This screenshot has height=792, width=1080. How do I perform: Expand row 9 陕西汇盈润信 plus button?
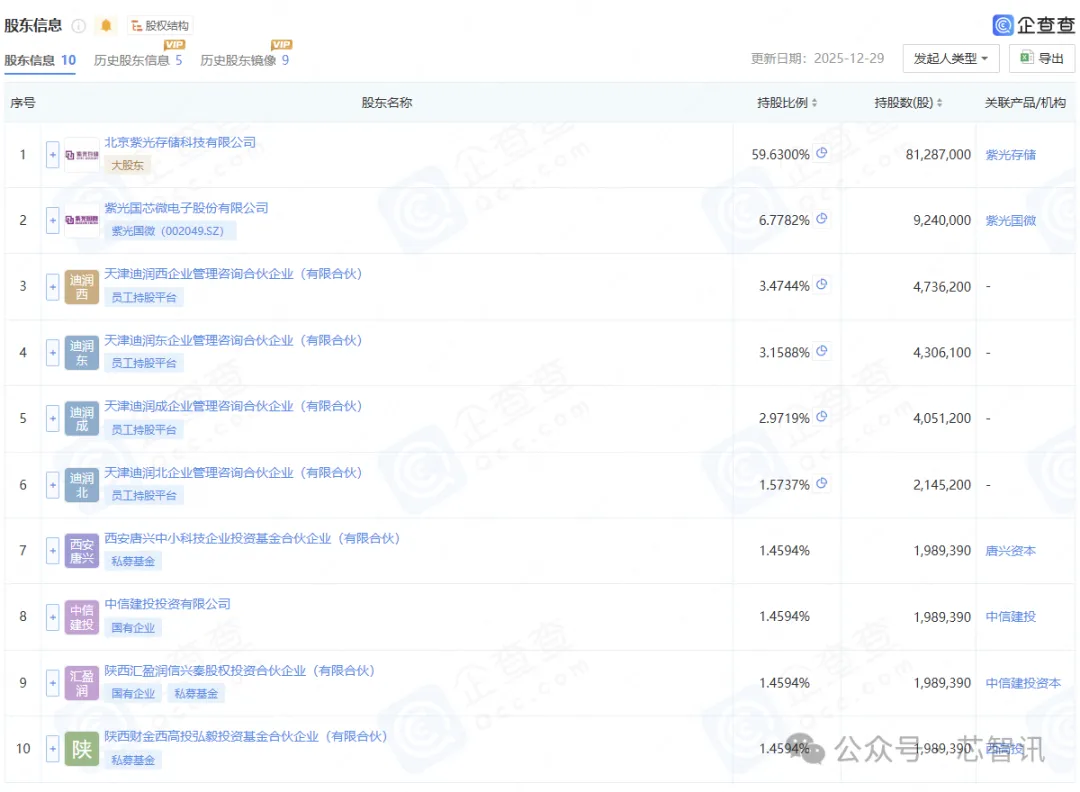click(x=52, y=683)
